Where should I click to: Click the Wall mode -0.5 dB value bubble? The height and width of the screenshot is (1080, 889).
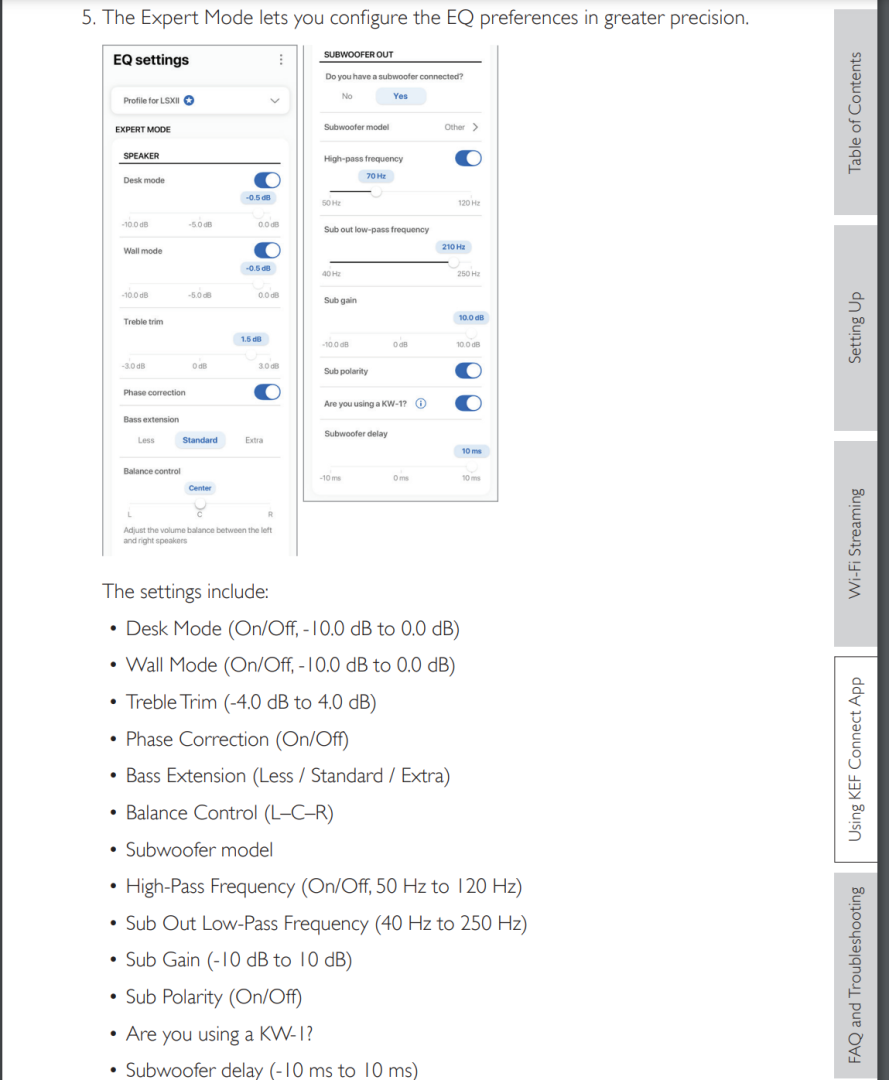[258, 269]
